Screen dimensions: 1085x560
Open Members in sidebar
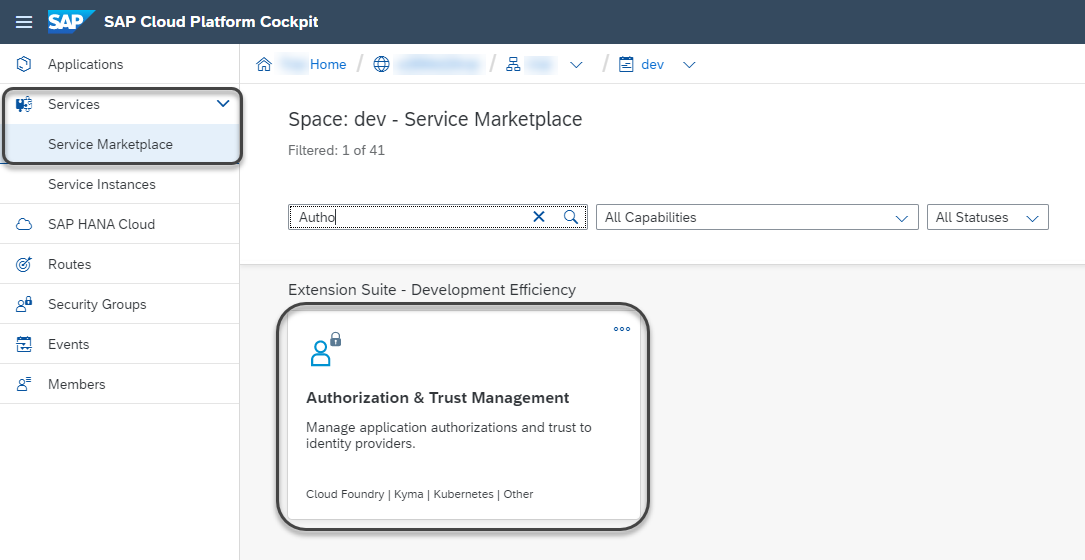tap(120, 384)
